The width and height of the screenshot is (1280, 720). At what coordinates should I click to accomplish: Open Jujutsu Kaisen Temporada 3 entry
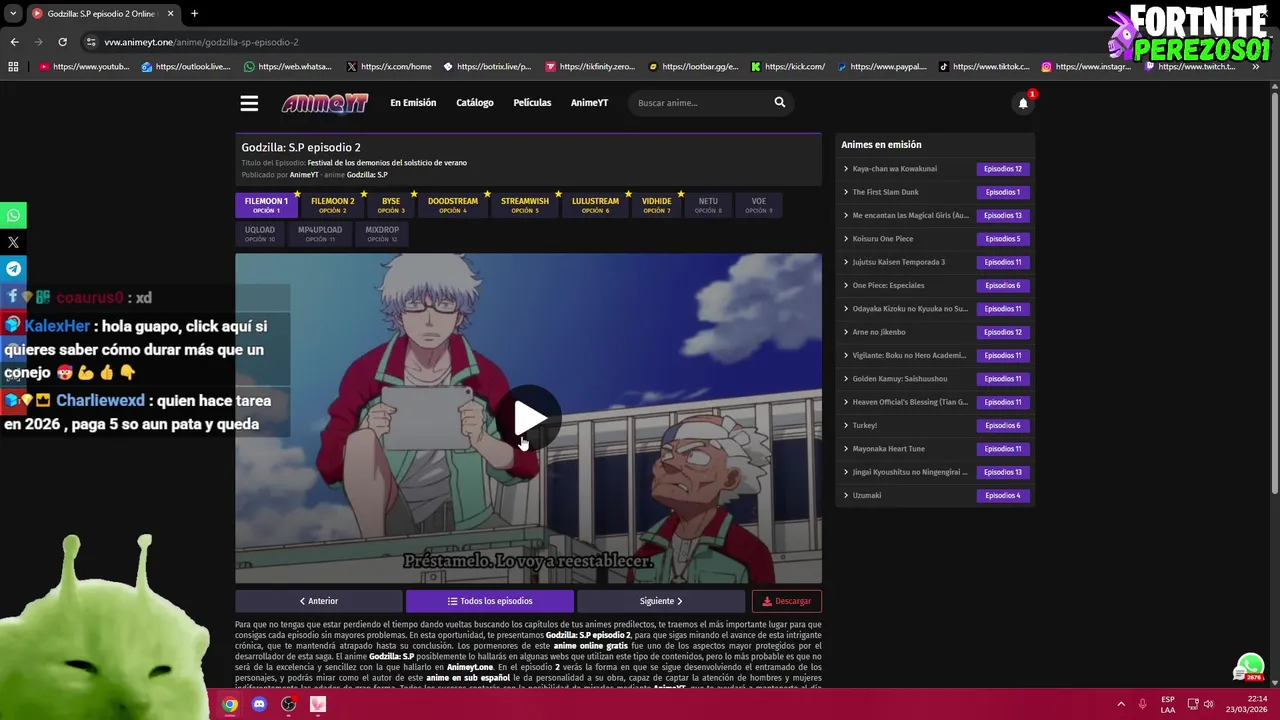coord(899,262)
